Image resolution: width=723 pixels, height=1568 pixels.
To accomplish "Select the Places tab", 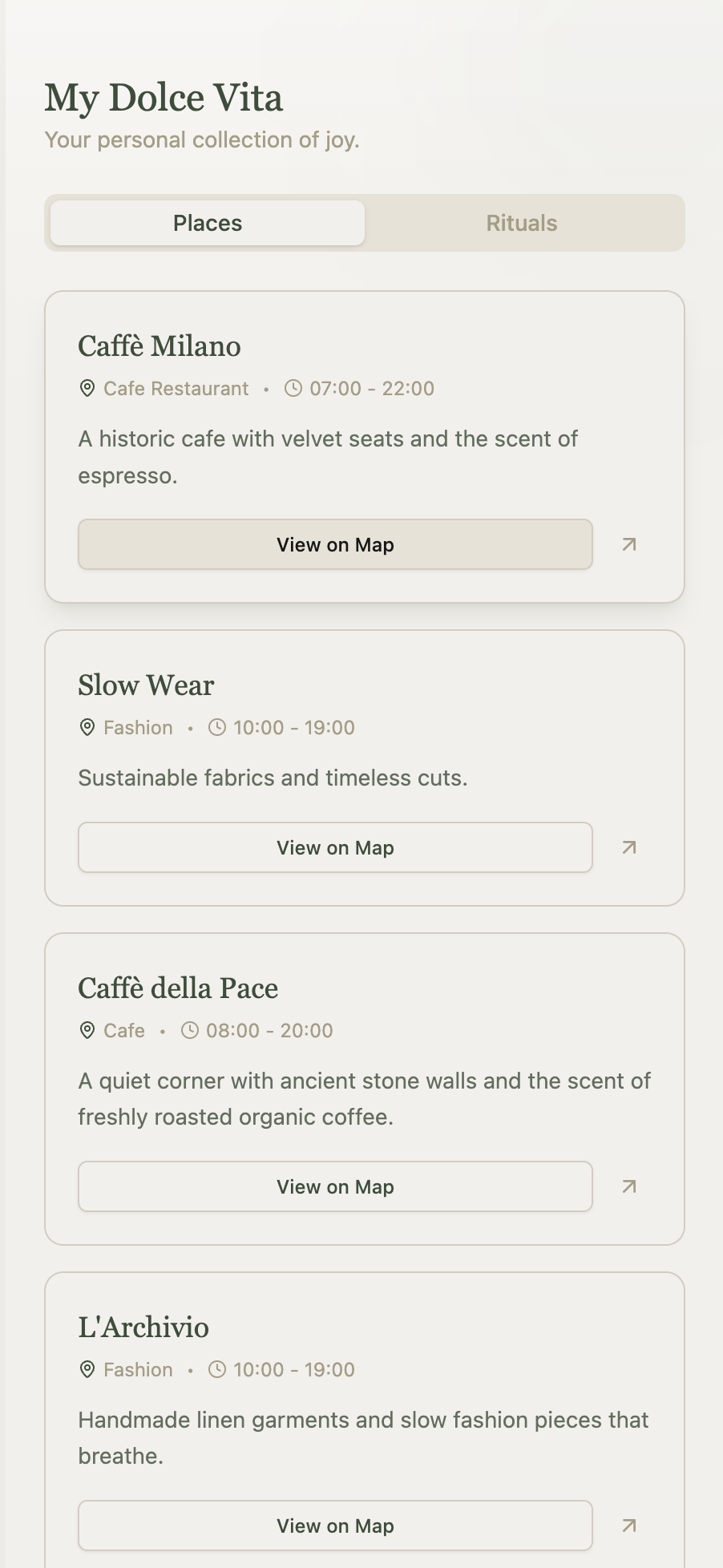I will click(208, 224).
